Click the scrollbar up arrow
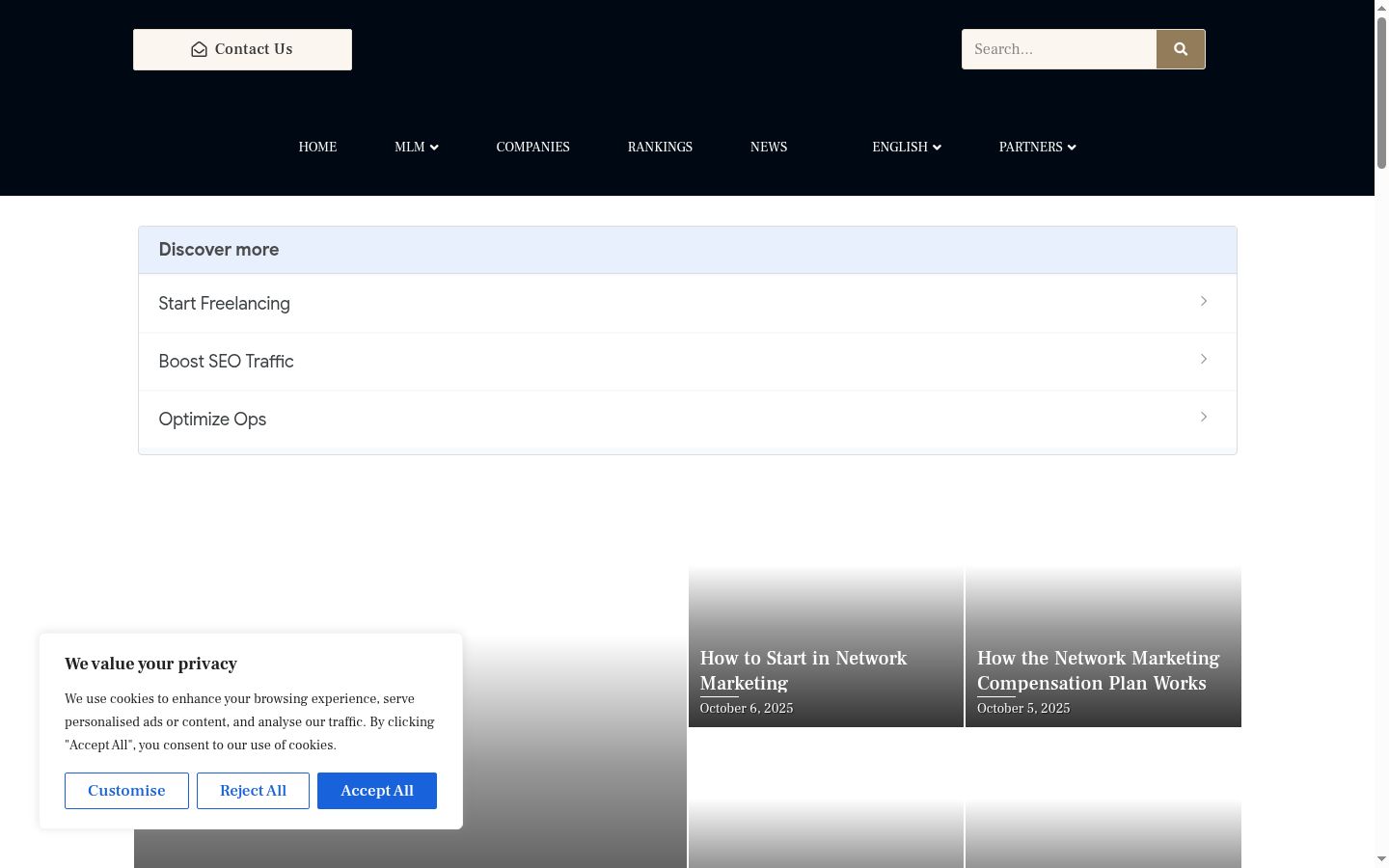The image size is (1389, 868). point(1381,8)
